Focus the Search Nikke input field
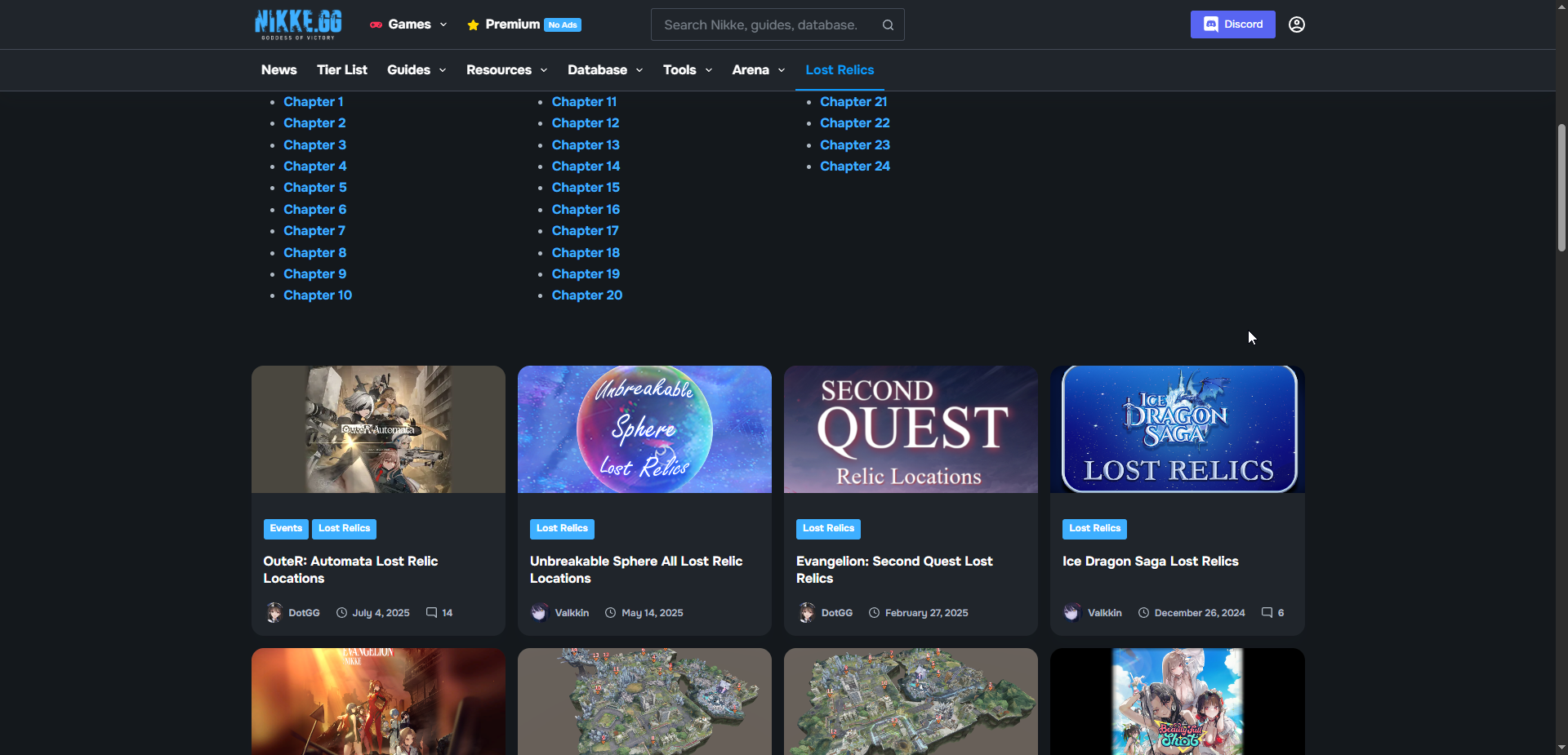This screenshot has height=755, width=1568. point(777,24)
